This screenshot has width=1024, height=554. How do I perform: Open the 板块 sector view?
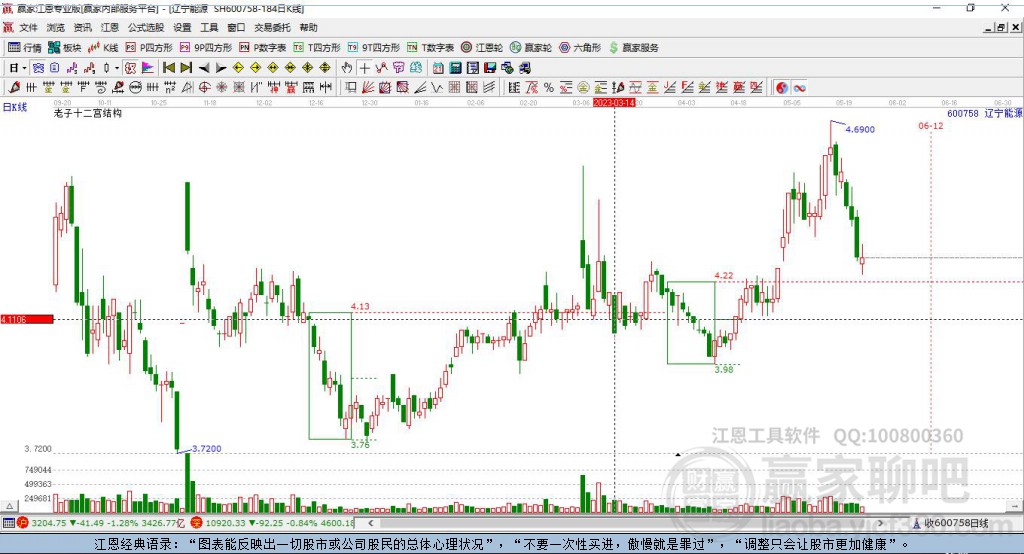point(64,48)
